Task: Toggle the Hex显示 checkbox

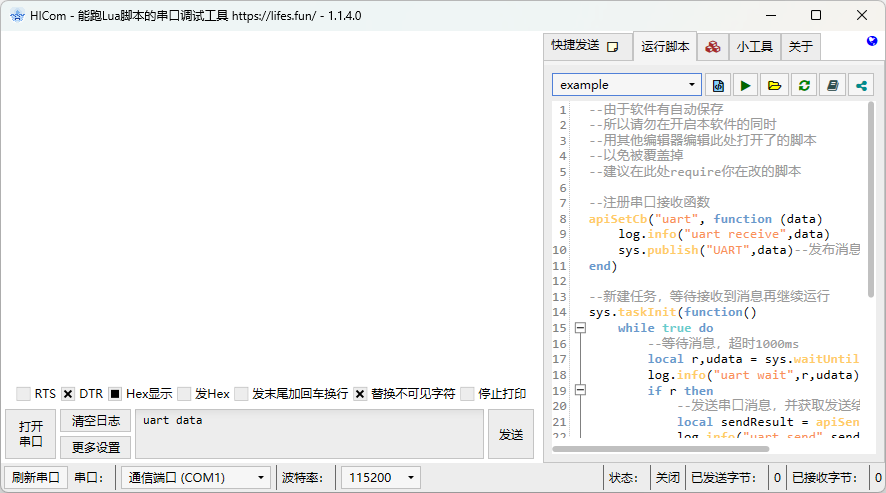Action: click(115, 394)
